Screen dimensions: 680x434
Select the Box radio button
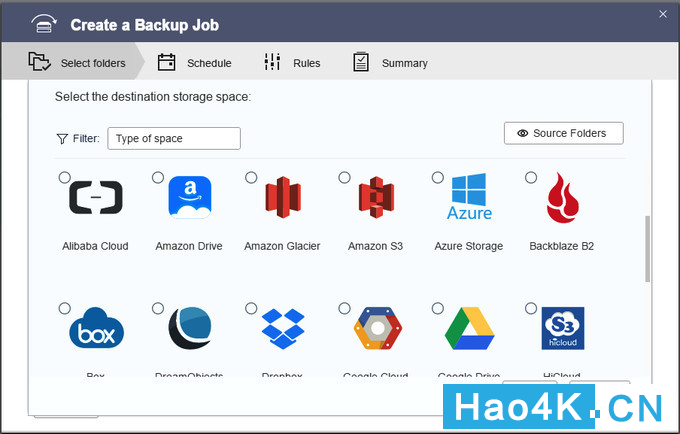tap(65, 308)
